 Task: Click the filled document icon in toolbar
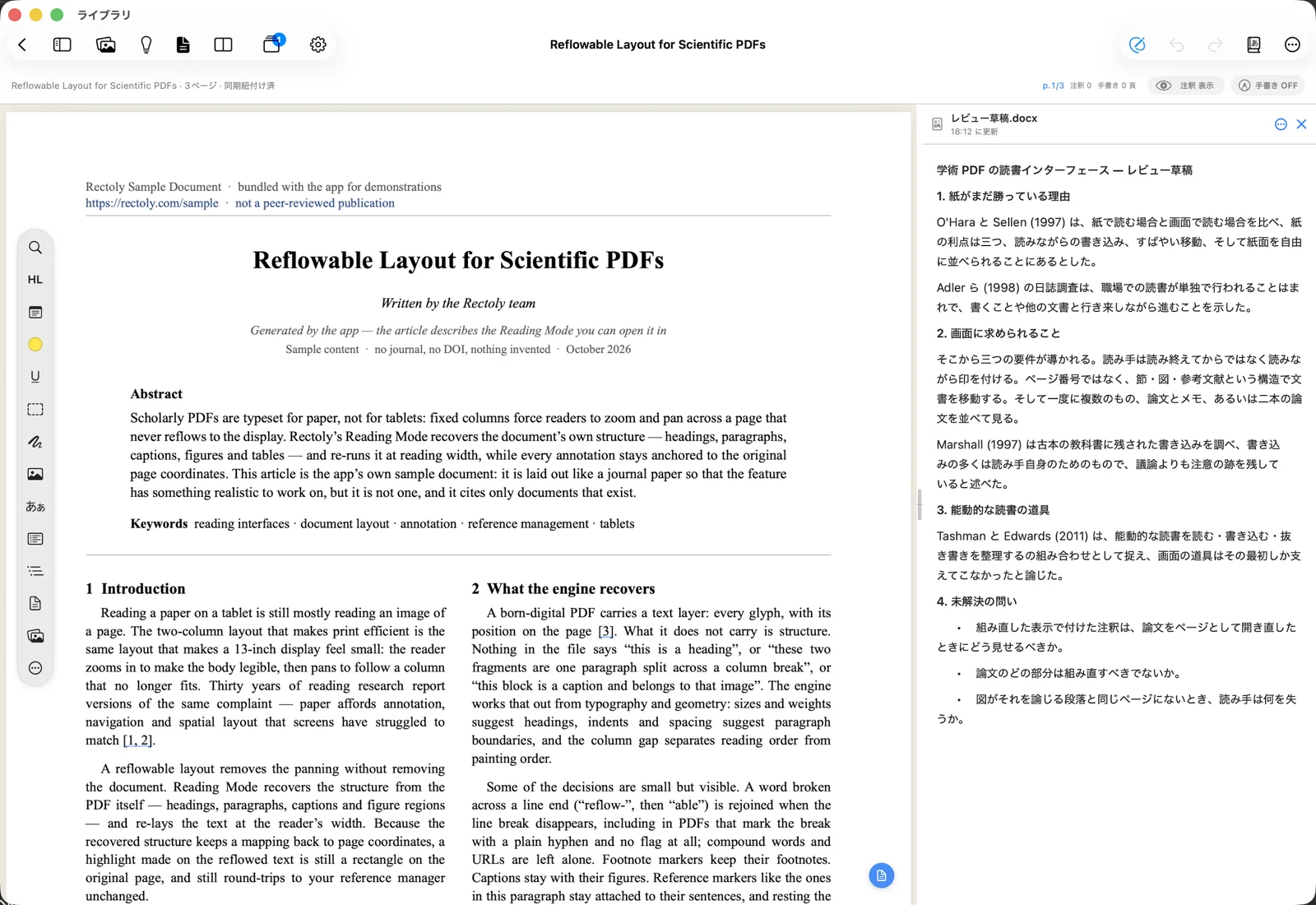[x=183, y=44]
